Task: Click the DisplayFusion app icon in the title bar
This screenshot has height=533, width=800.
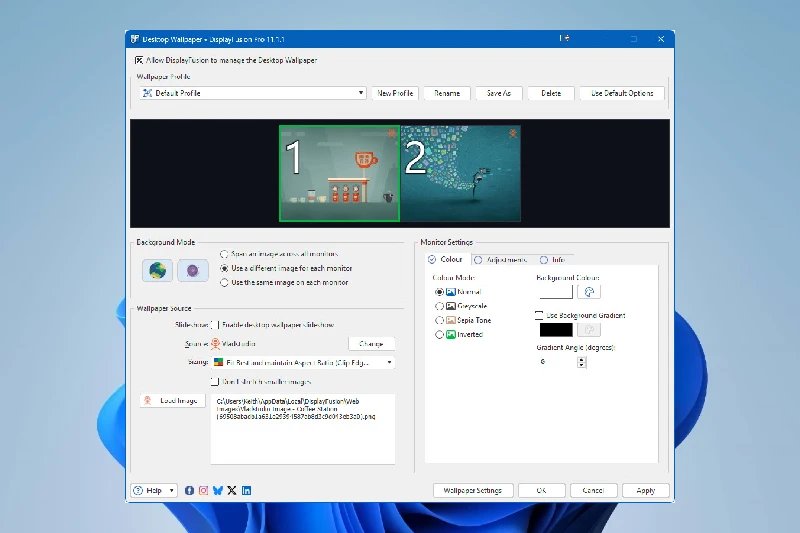Action: (x=135, y=39)
